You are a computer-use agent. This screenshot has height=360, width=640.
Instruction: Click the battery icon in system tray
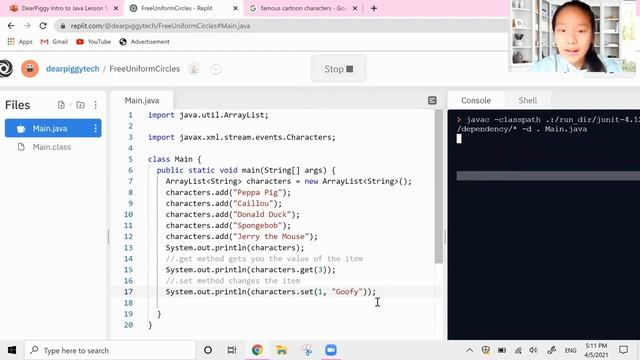coord(502,350)
